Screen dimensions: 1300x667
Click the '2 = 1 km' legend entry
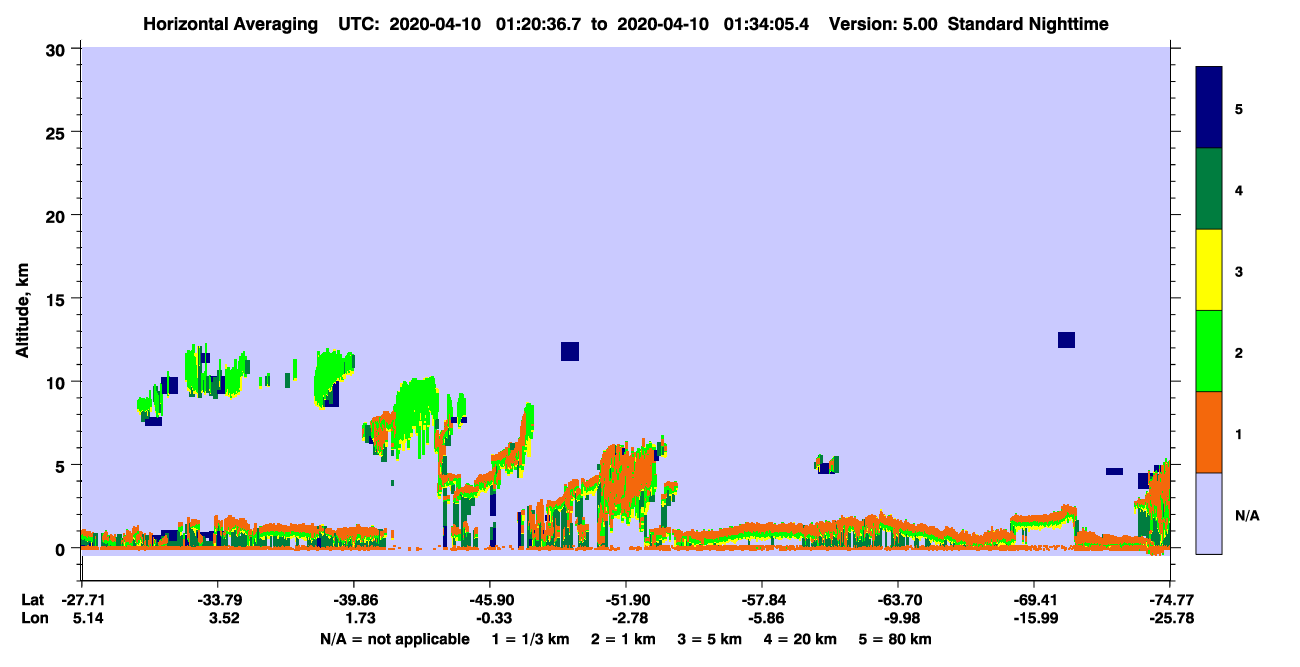624,639
